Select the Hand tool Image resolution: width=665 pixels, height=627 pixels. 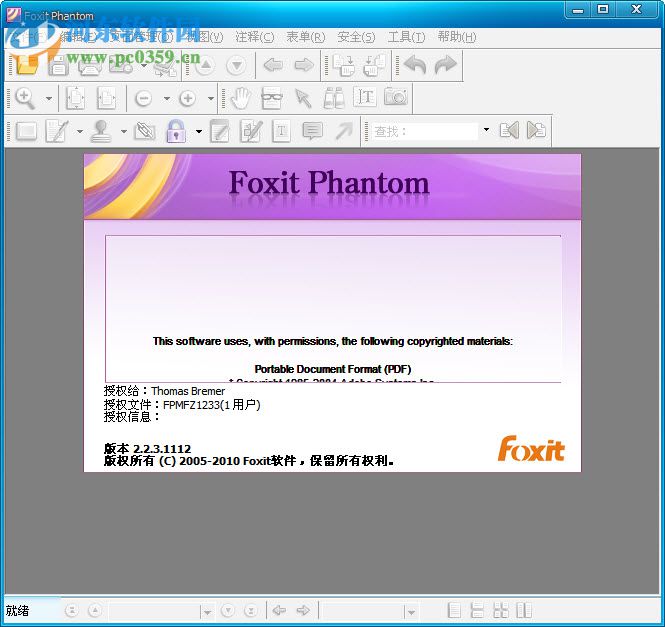(x=241, y=98)
